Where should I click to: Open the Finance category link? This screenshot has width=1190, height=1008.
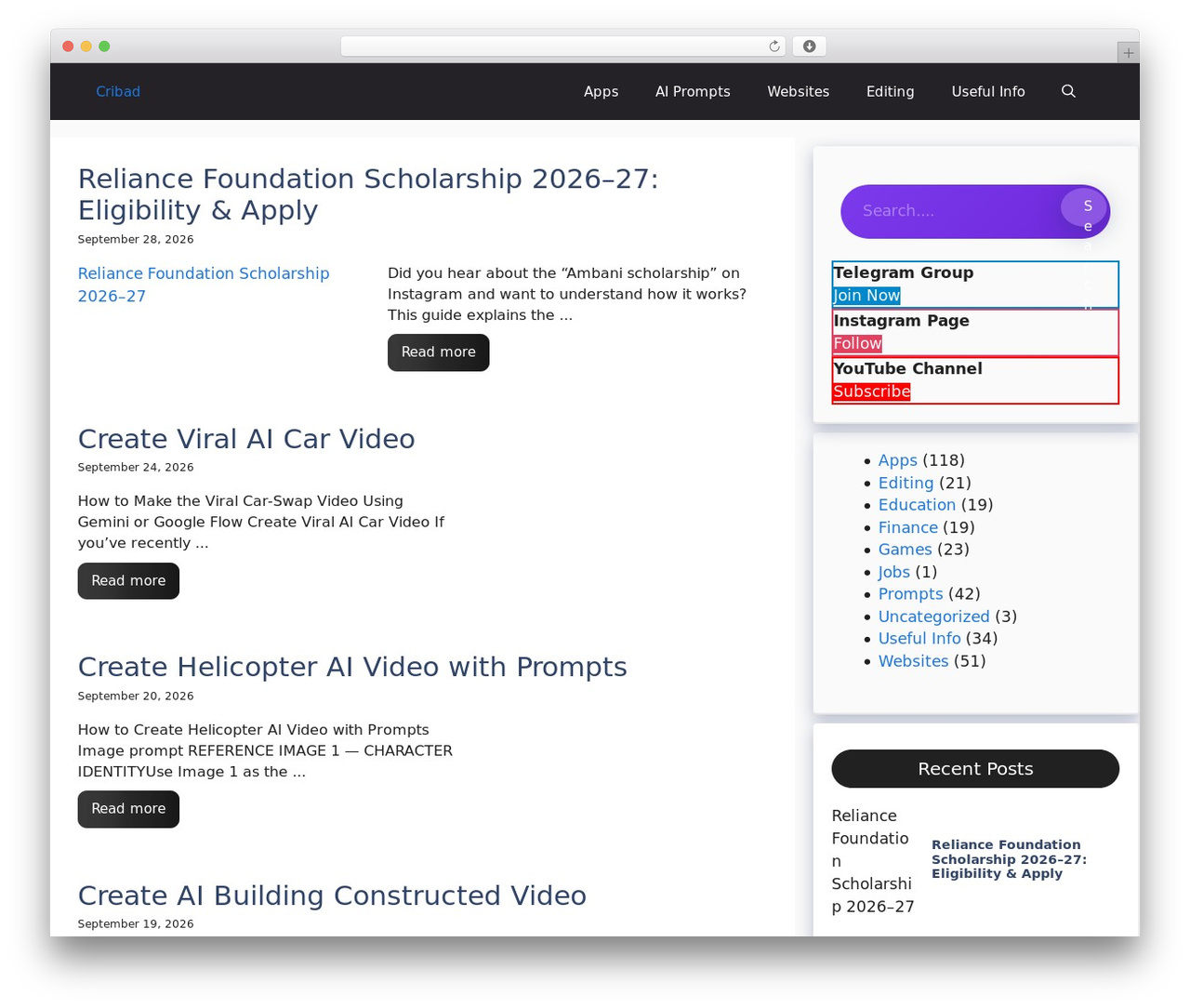(908, 527)
